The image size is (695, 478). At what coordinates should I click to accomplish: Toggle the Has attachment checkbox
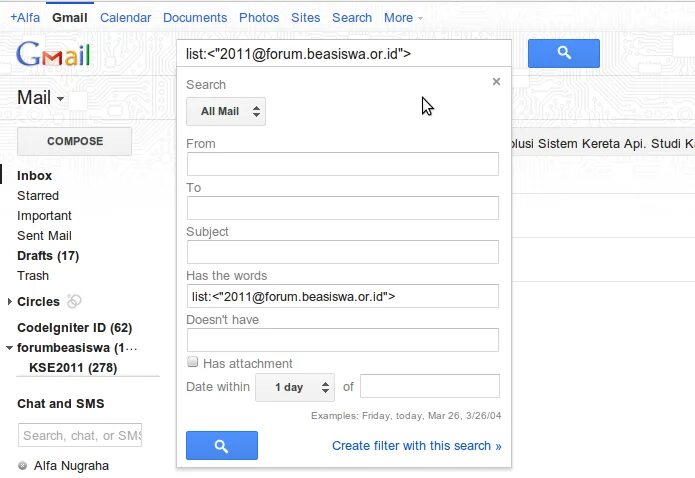click(192, 362)
